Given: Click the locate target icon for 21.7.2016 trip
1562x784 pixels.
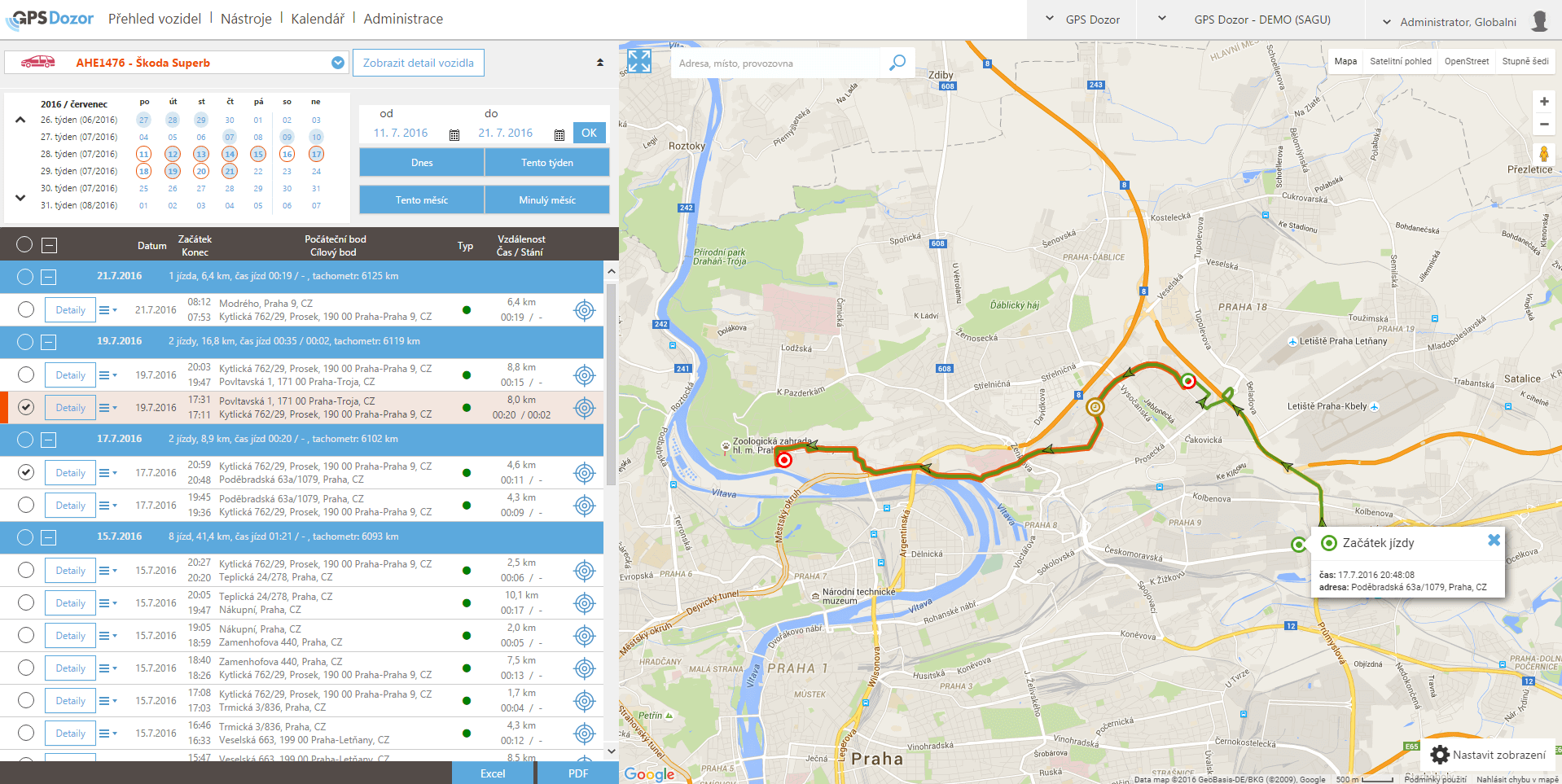Looking at the screenshot, I should point(584,310).
